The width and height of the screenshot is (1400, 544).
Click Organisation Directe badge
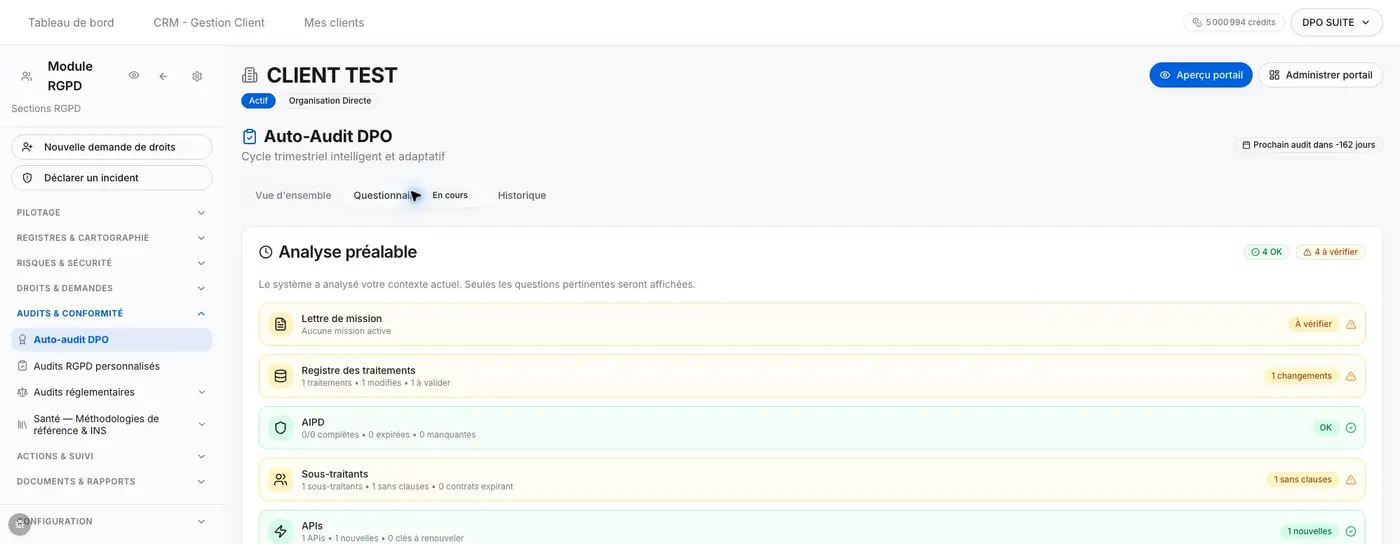pyautogui.click(x=330, y=101)
